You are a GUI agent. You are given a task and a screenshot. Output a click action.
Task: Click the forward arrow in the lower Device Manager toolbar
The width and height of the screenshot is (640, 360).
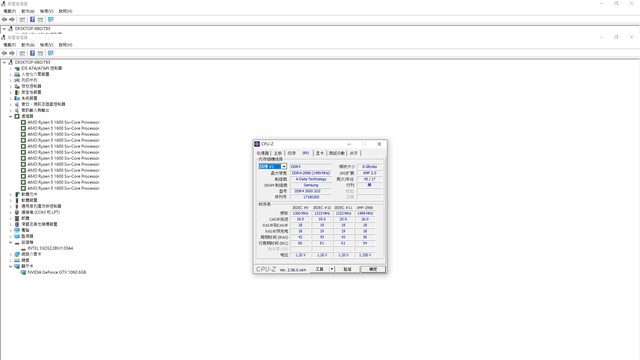[x=12, y=53]
